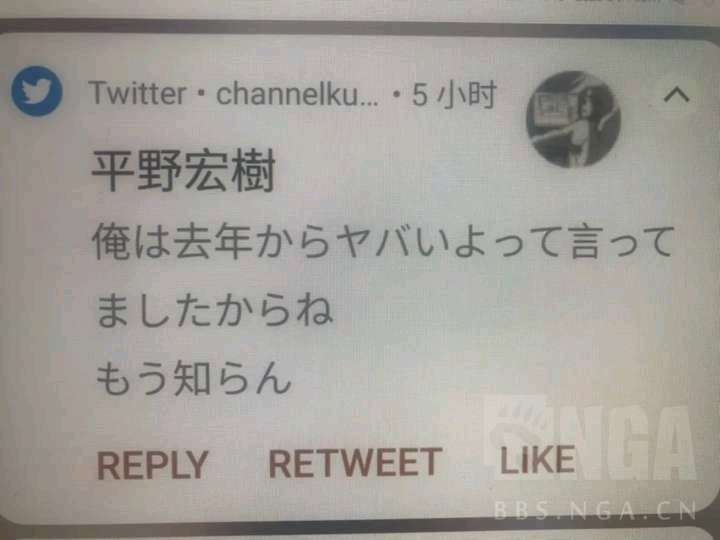Open the author name 平野宏樹
The width and height of the screenshot is (720, 540).
pyautogui.click(x=184, y=170)
